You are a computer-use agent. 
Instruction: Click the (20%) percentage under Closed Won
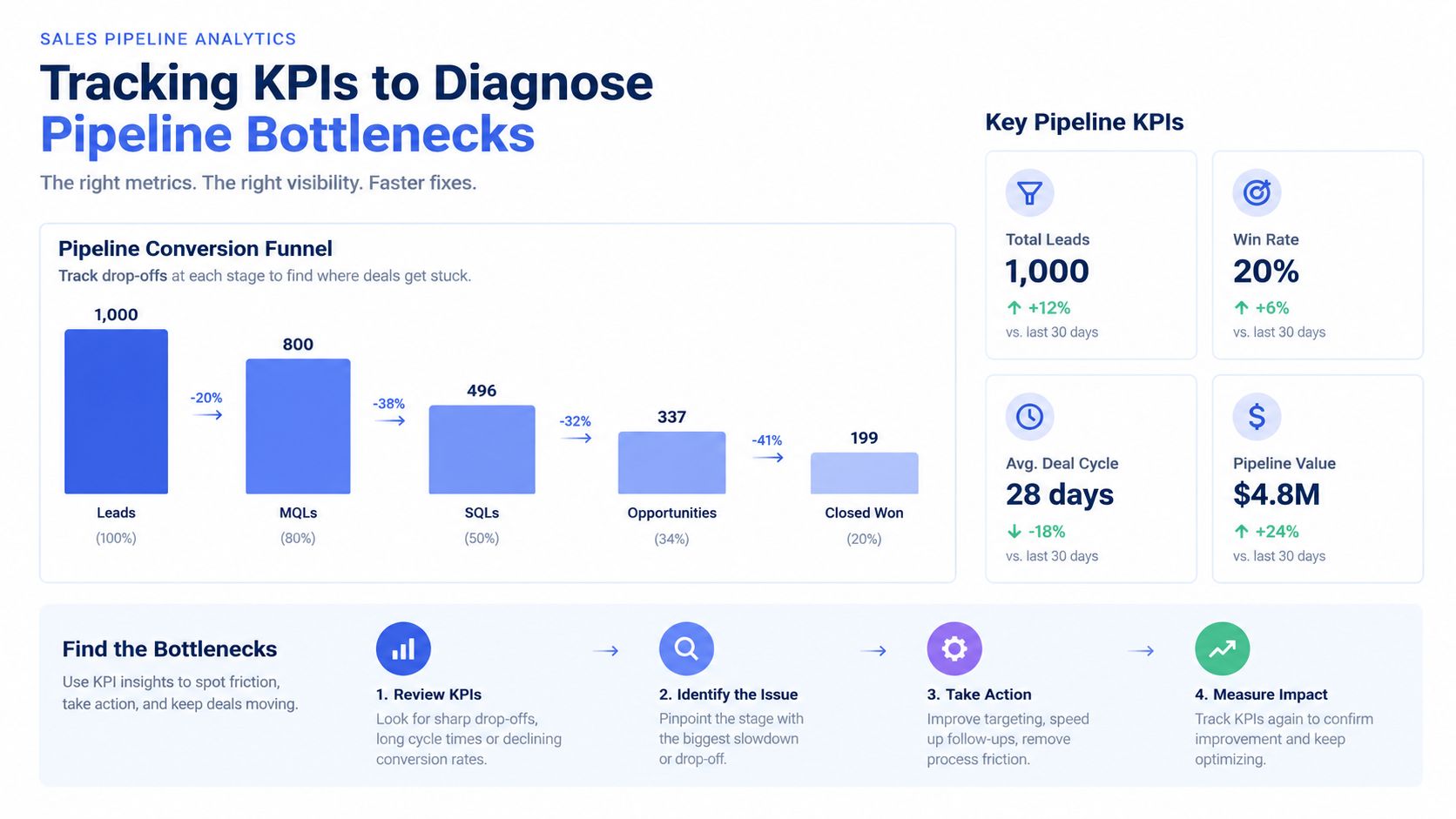point(864,540)
